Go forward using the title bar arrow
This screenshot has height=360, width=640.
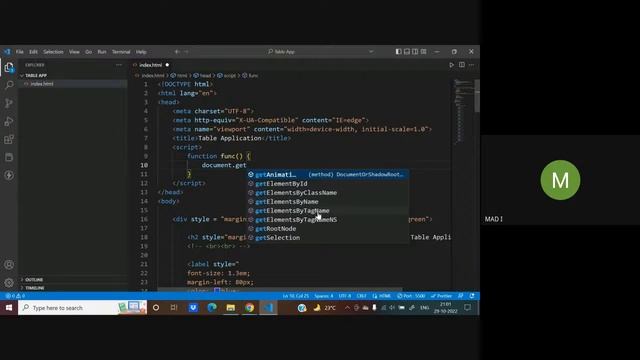coord(186,52)
